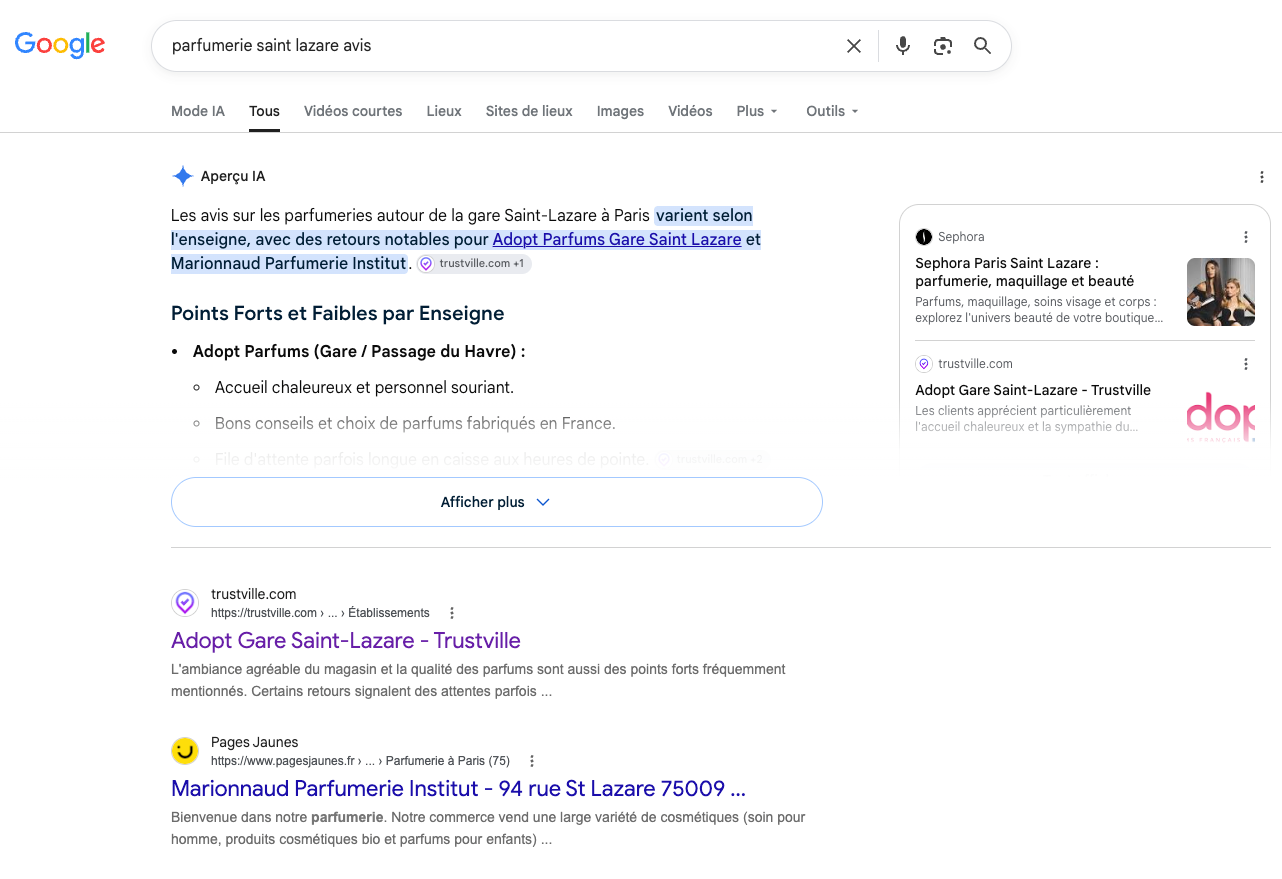
Task: Open the Outils dropdown
Action: [x=832, y=111]
